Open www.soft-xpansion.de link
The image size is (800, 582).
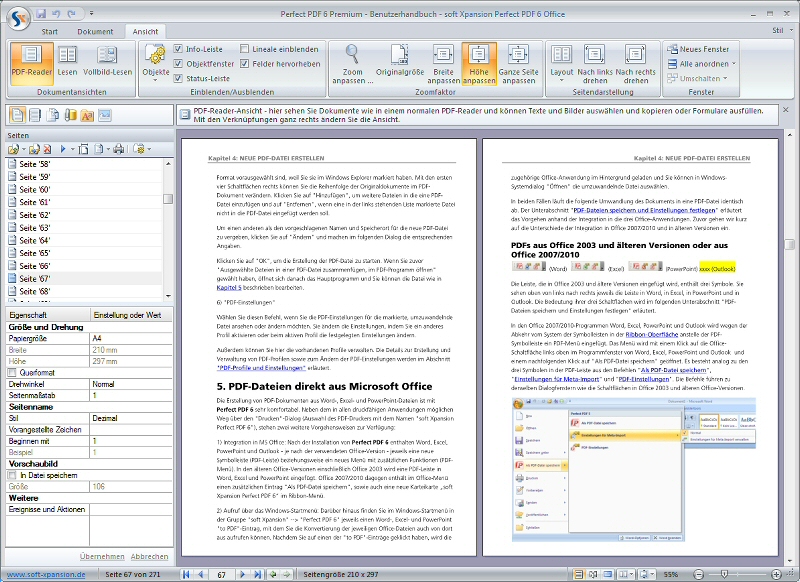point(46,574)
